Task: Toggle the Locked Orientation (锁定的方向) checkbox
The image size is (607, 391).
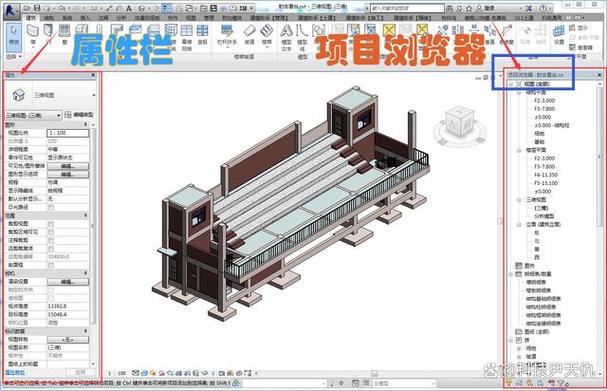Action: [x=51, y=290]
